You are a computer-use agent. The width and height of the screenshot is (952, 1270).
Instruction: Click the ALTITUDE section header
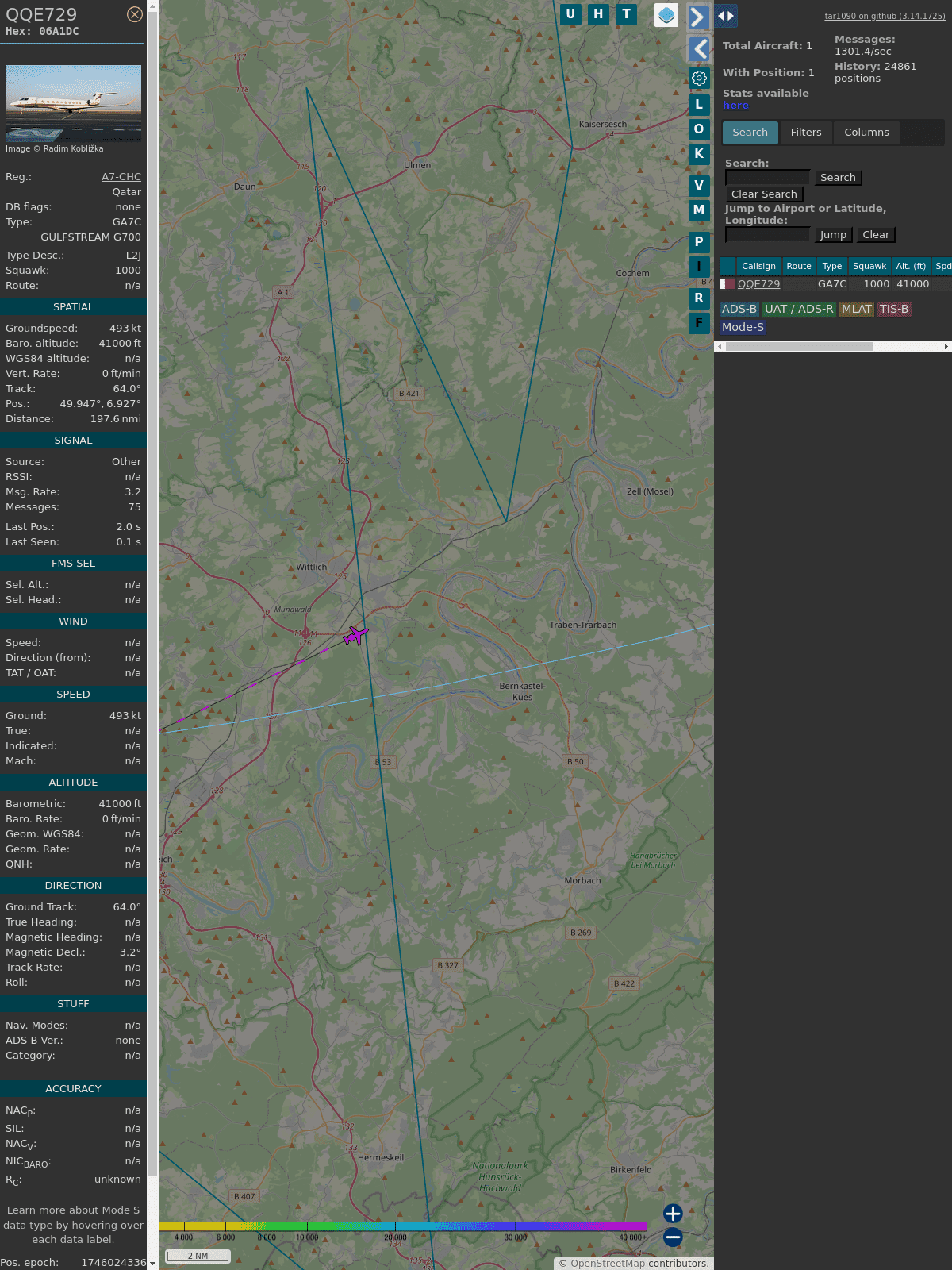73,783
